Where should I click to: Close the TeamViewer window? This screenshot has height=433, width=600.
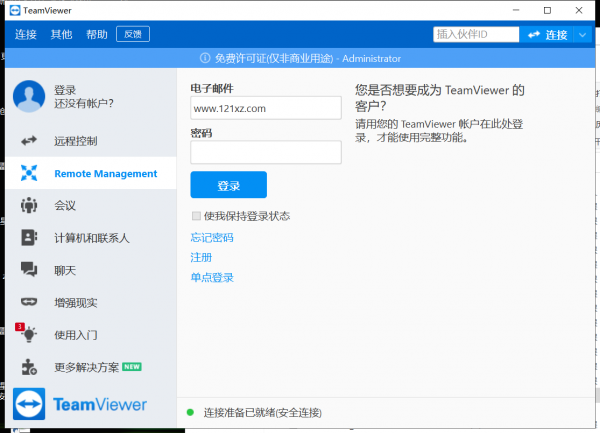pyautogui.click(x=579, y=10)
